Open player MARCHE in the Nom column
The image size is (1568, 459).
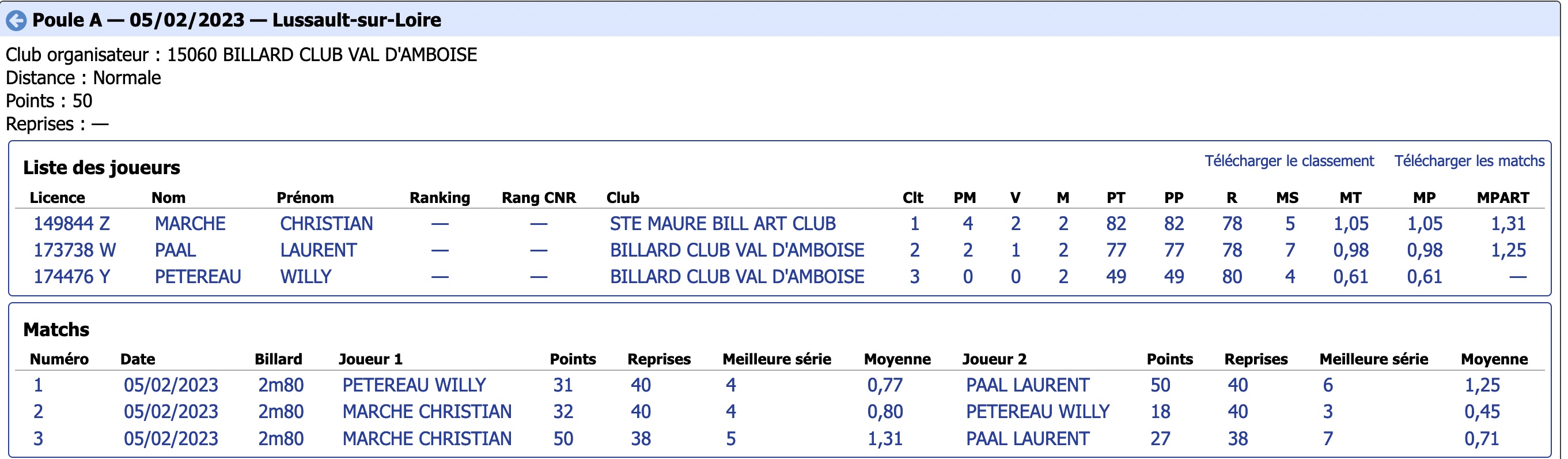(190, 224)
